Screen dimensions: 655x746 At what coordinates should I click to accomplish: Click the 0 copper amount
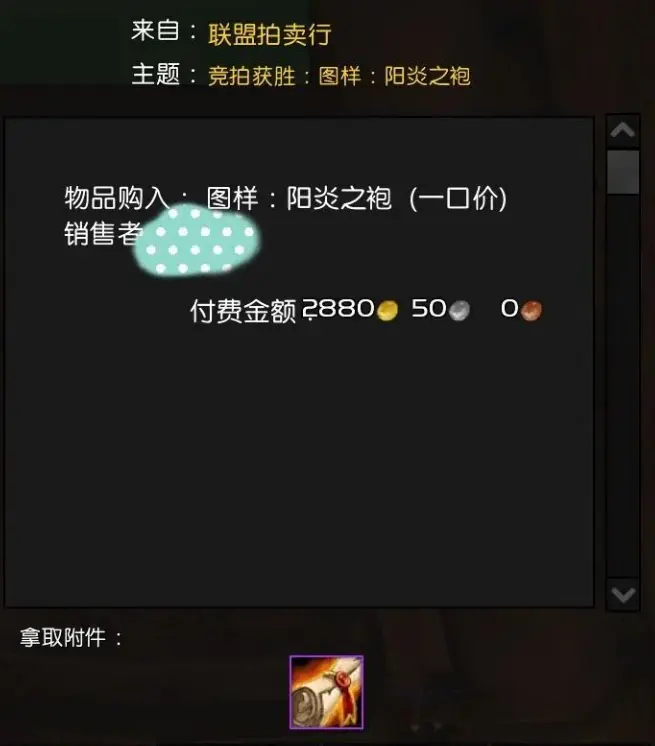[x=509, y=308]
